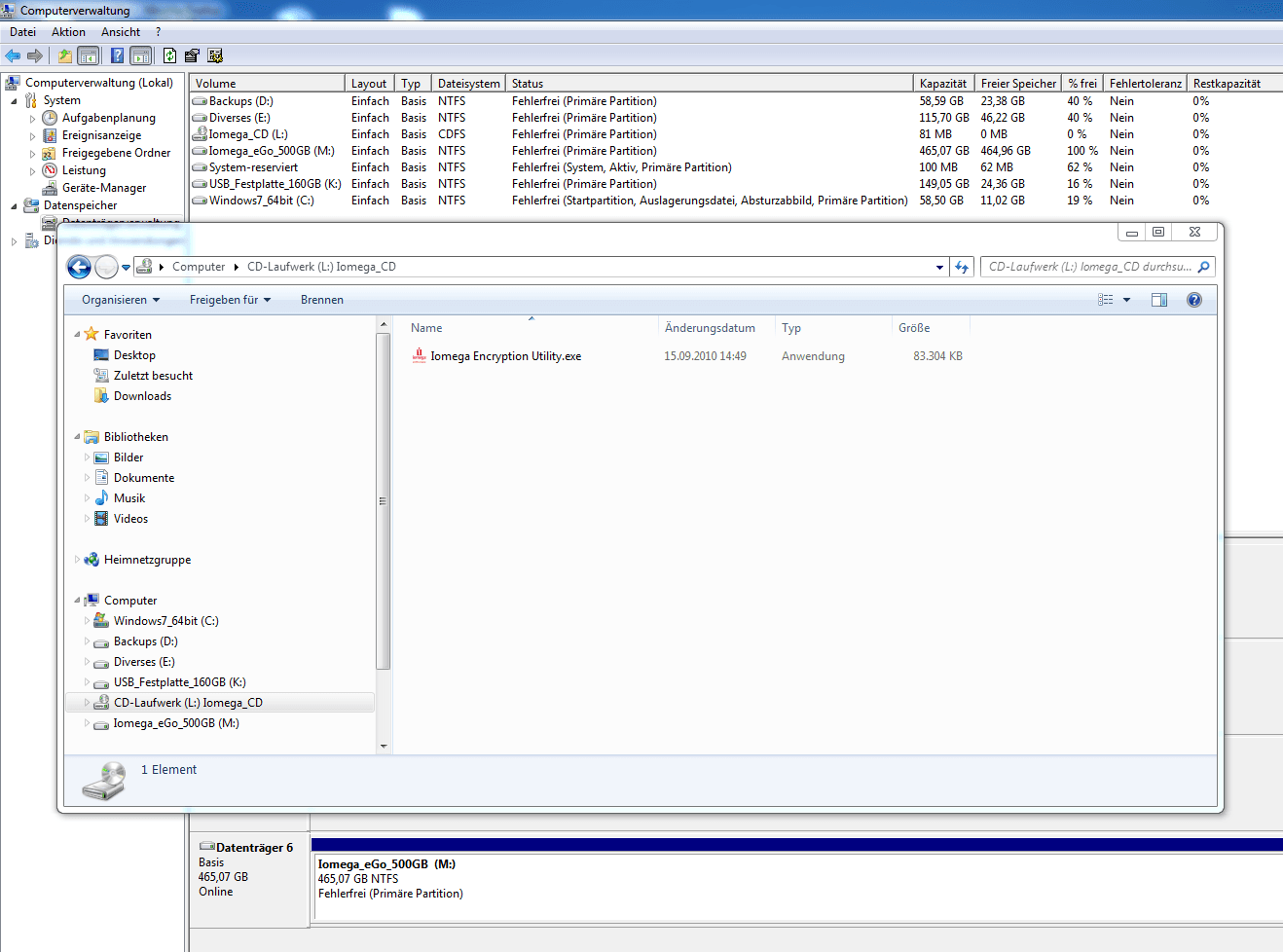Open the Ansicht menu
The image size is (1283, 952).
(x=121, y=32)
